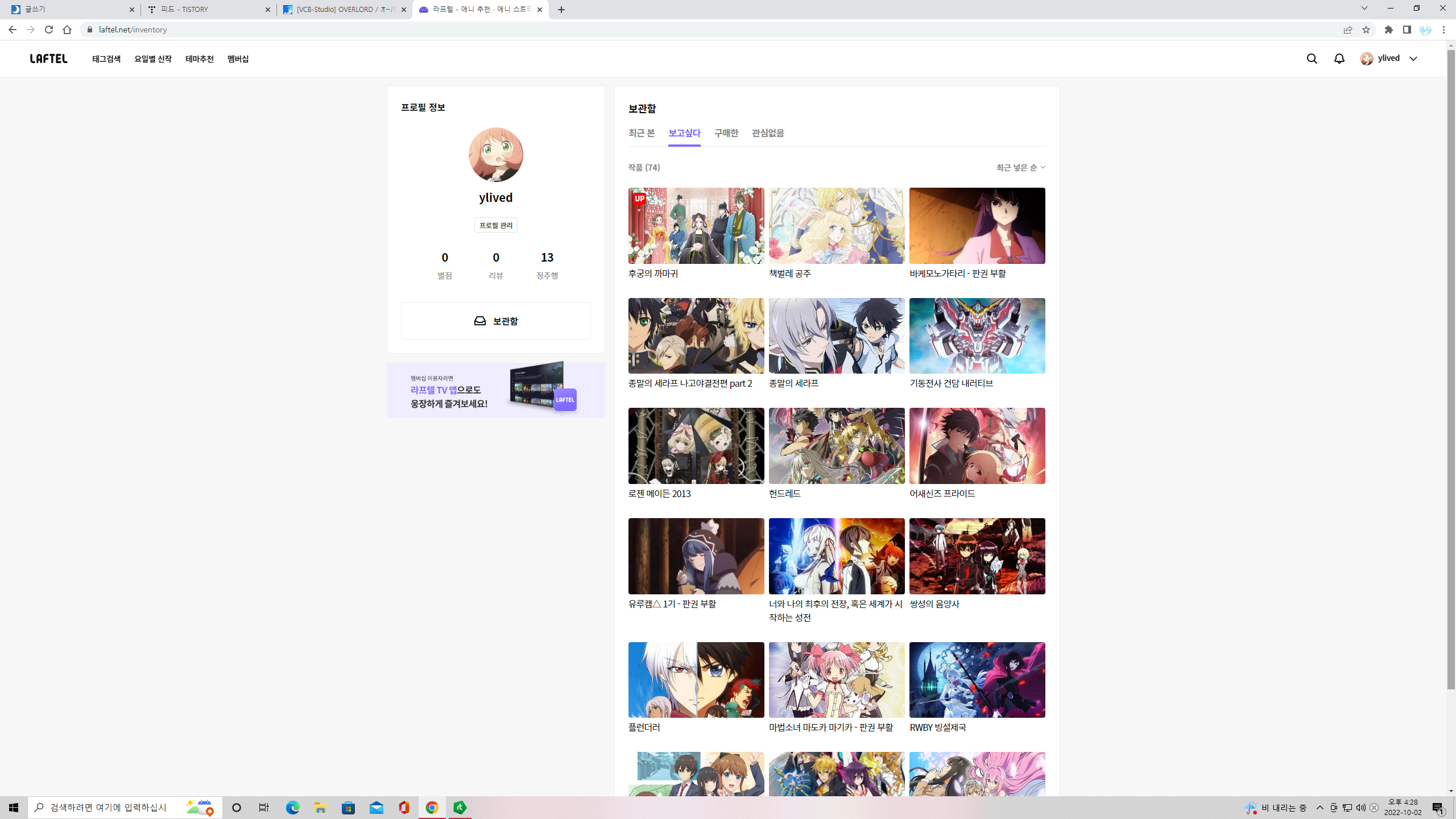
Task: Open the Chrome extensions puzzle icon
Action: point(1389,30)
